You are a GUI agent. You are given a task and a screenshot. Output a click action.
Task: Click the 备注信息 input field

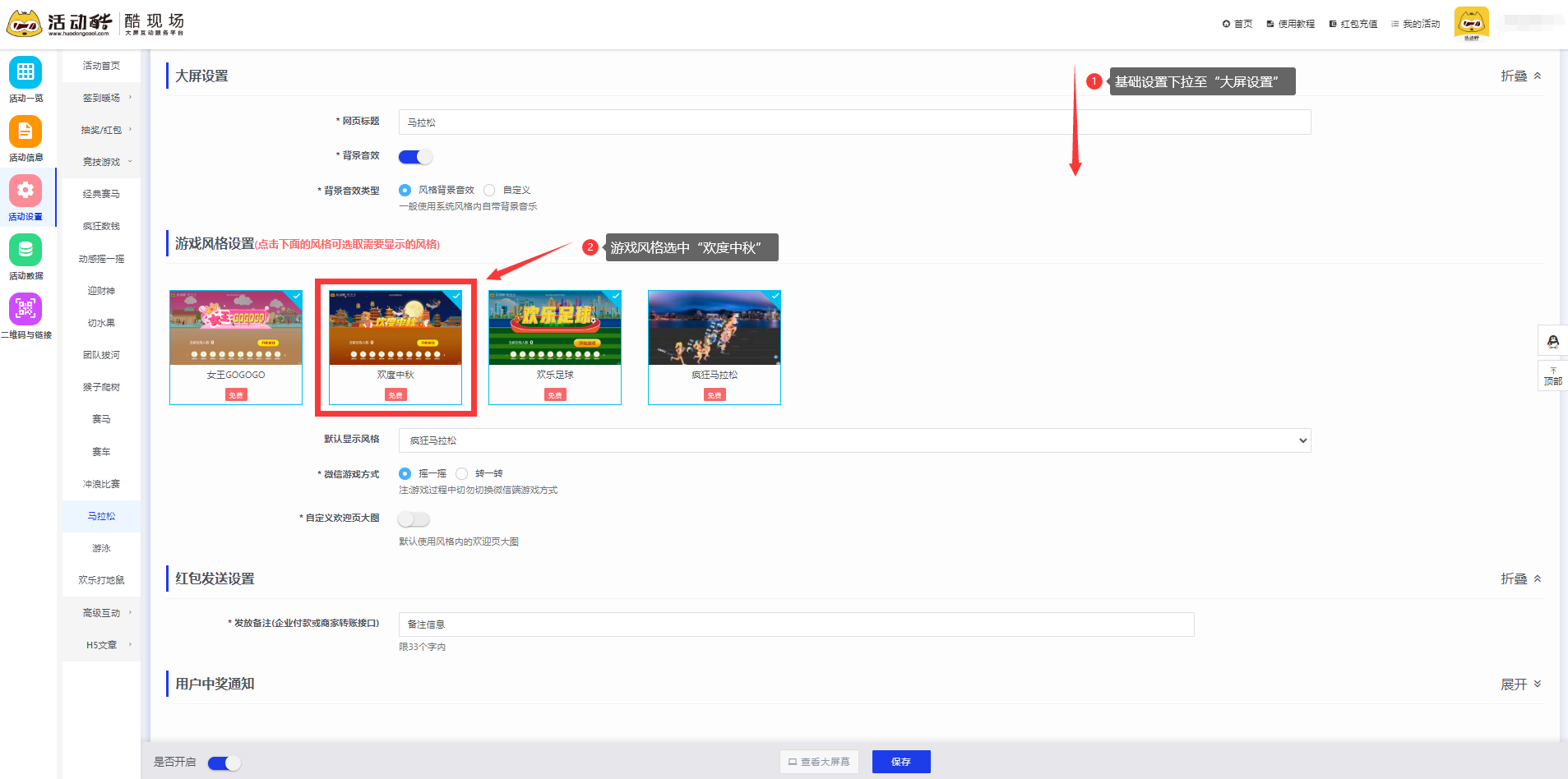click(x=796, y=625)
